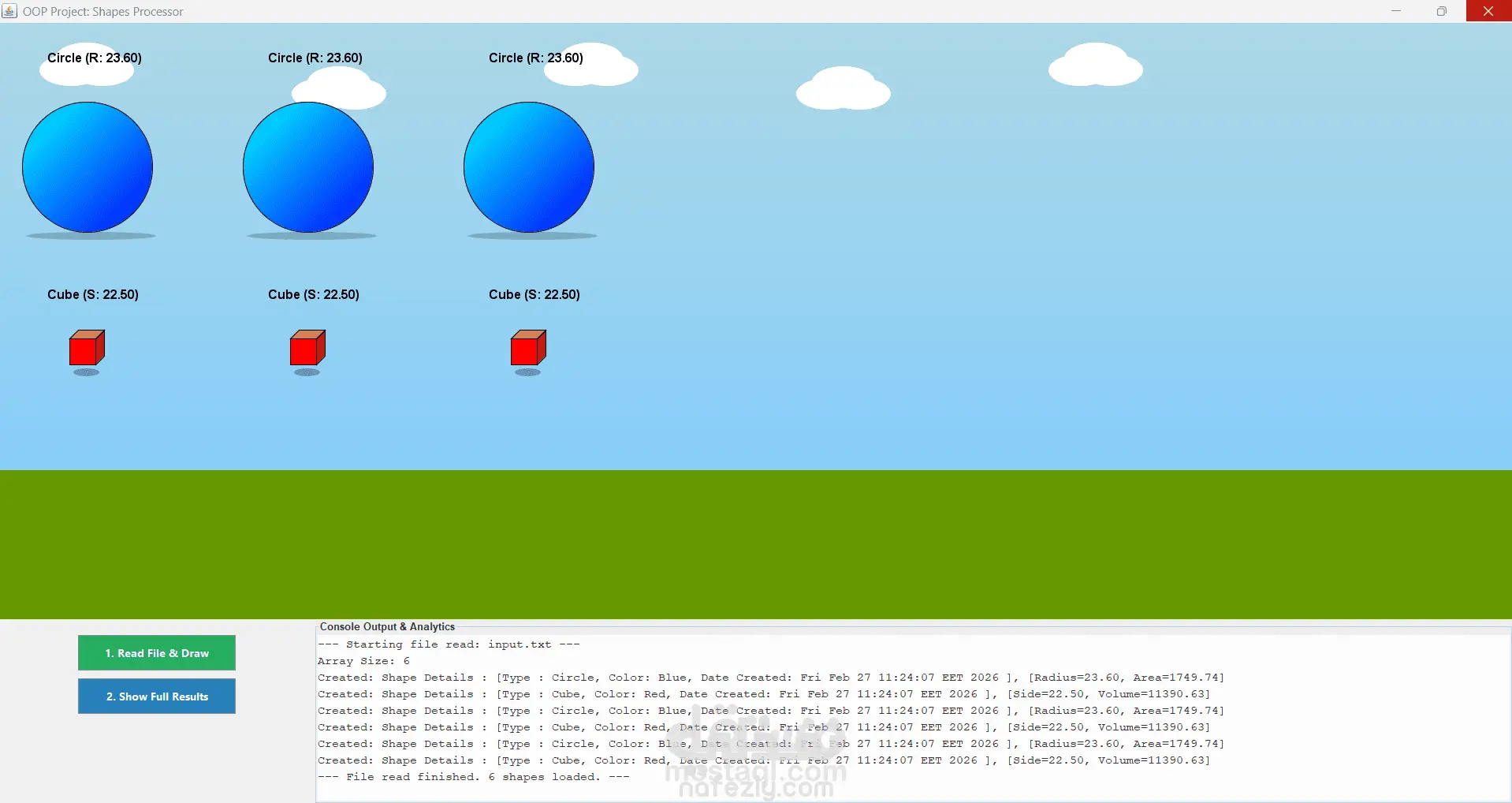1512x803 pixels.
Task: Select the second blue circle shape
Action: pos(308,167)
